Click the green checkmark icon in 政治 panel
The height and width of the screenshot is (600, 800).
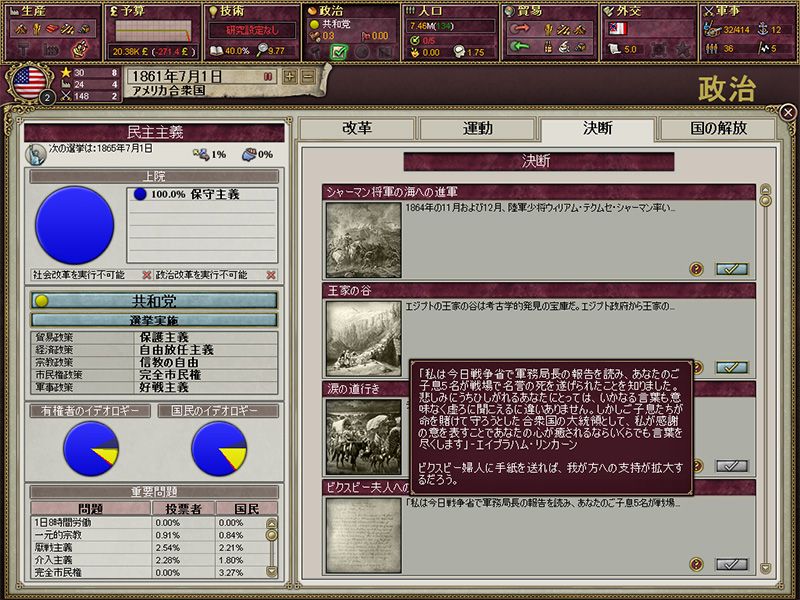click(x=339, y=51)
